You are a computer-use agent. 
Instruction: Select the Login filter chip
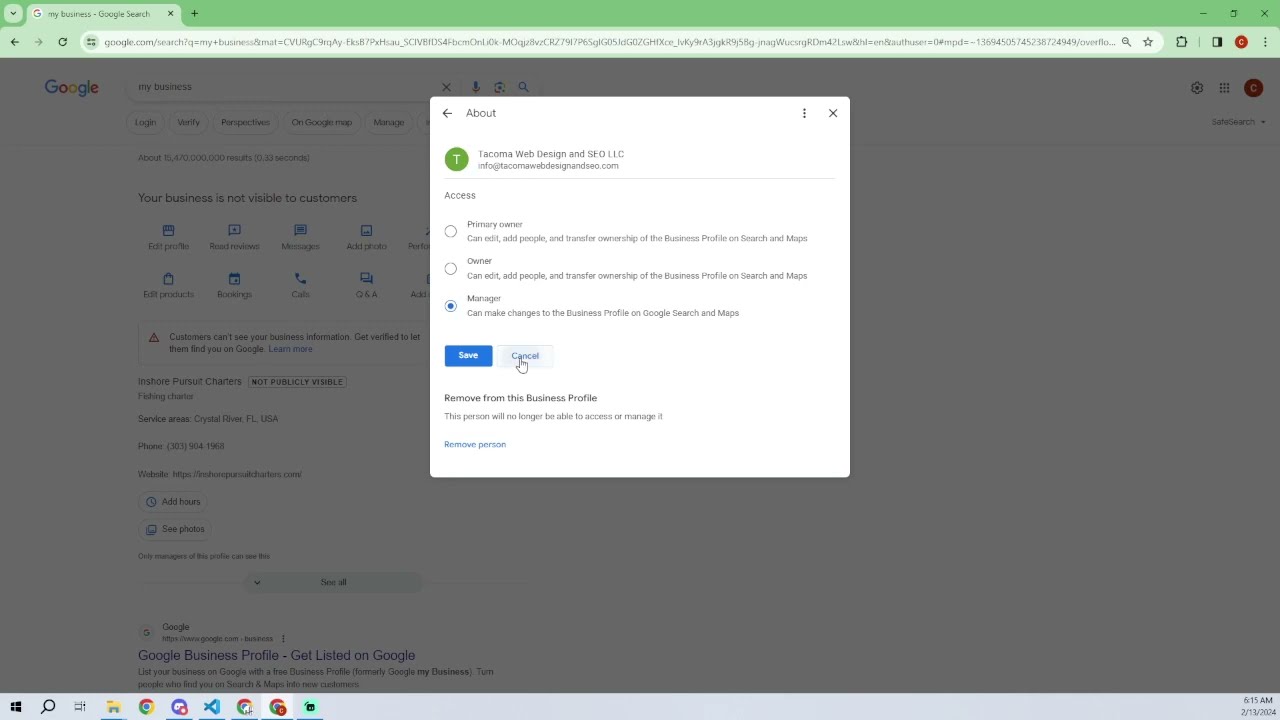pyautogui.click(x=145, y=122)
